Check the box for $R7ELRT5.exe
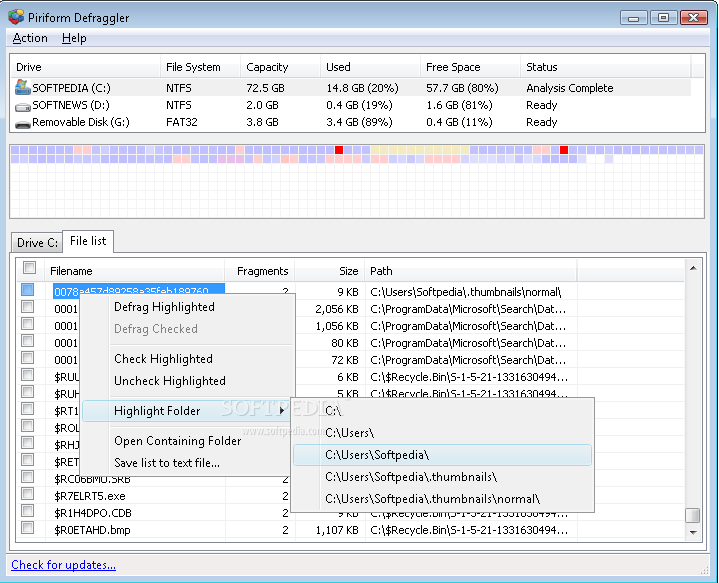The height and width of the screenshot is (583, 719). [x=28, y=494]
